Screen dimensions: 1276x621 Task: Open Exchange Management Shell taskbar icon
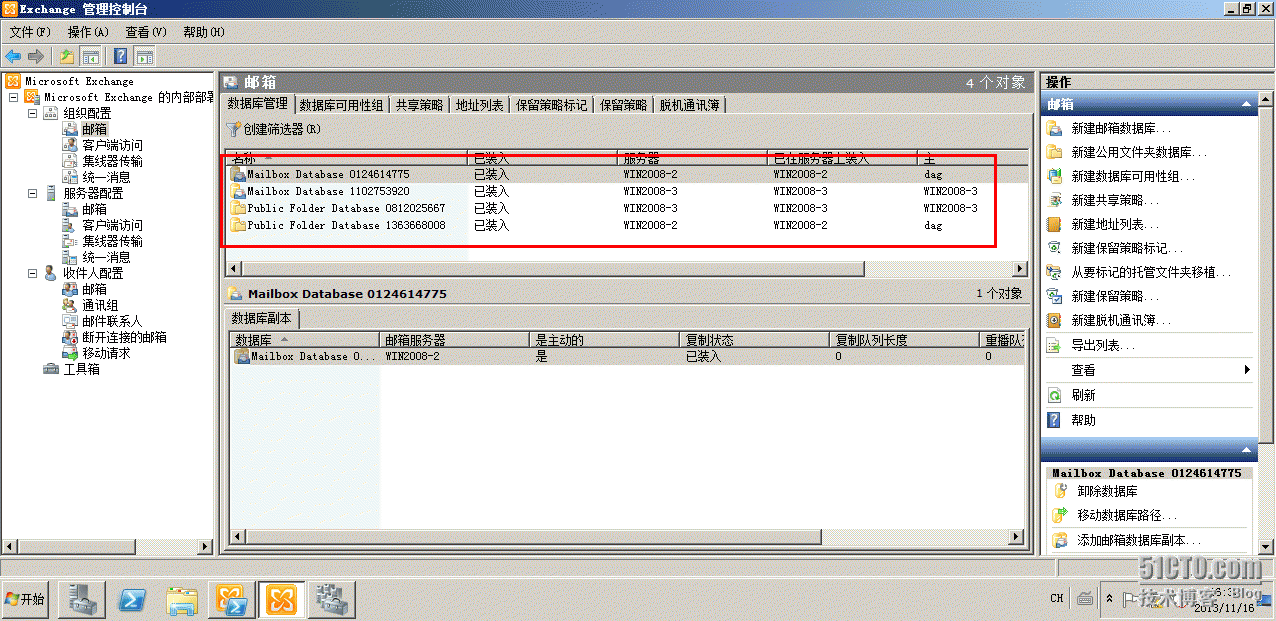(232, 599)
